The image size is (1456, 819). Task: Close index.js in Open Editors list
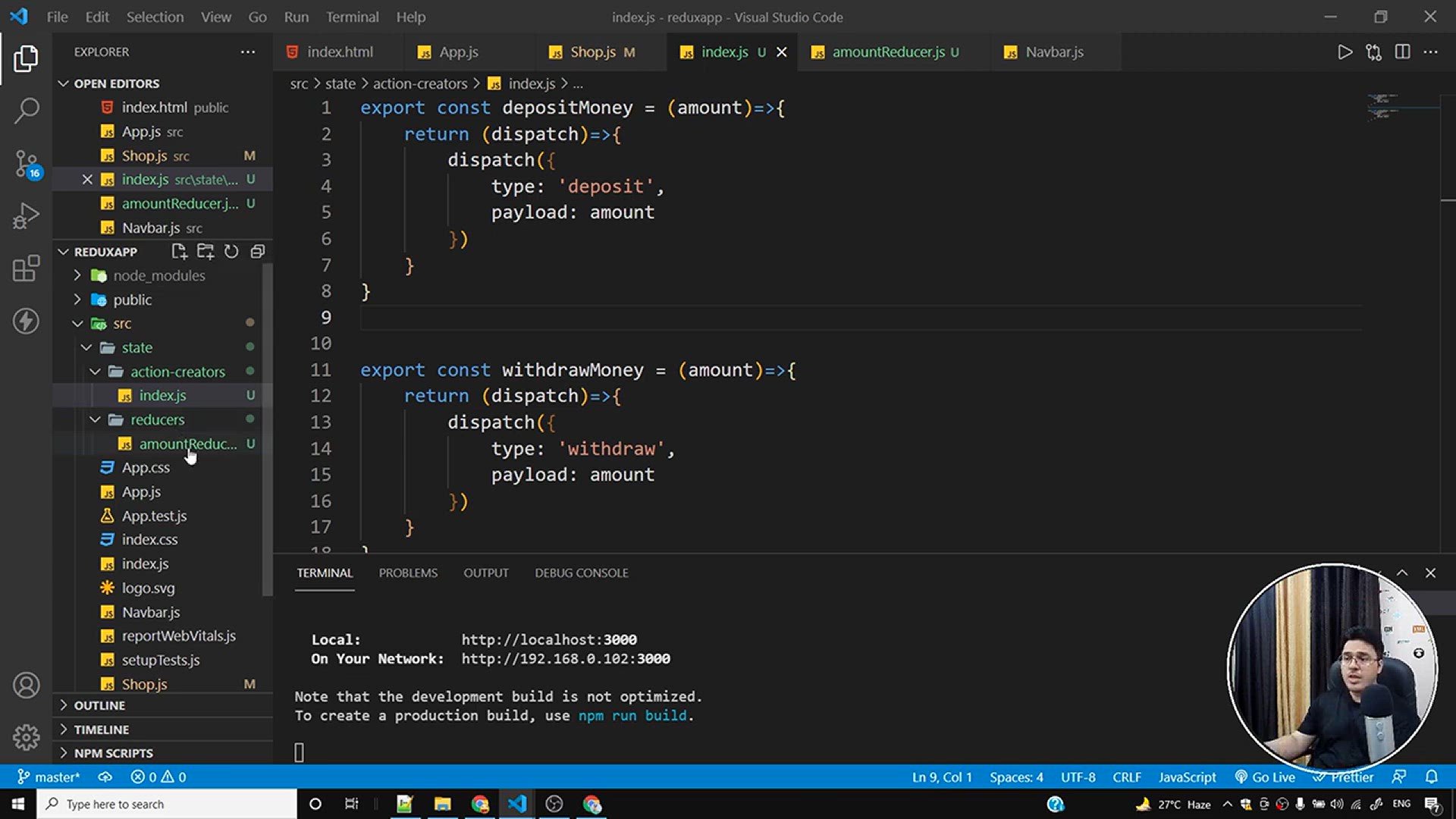[x=87, y=180]
